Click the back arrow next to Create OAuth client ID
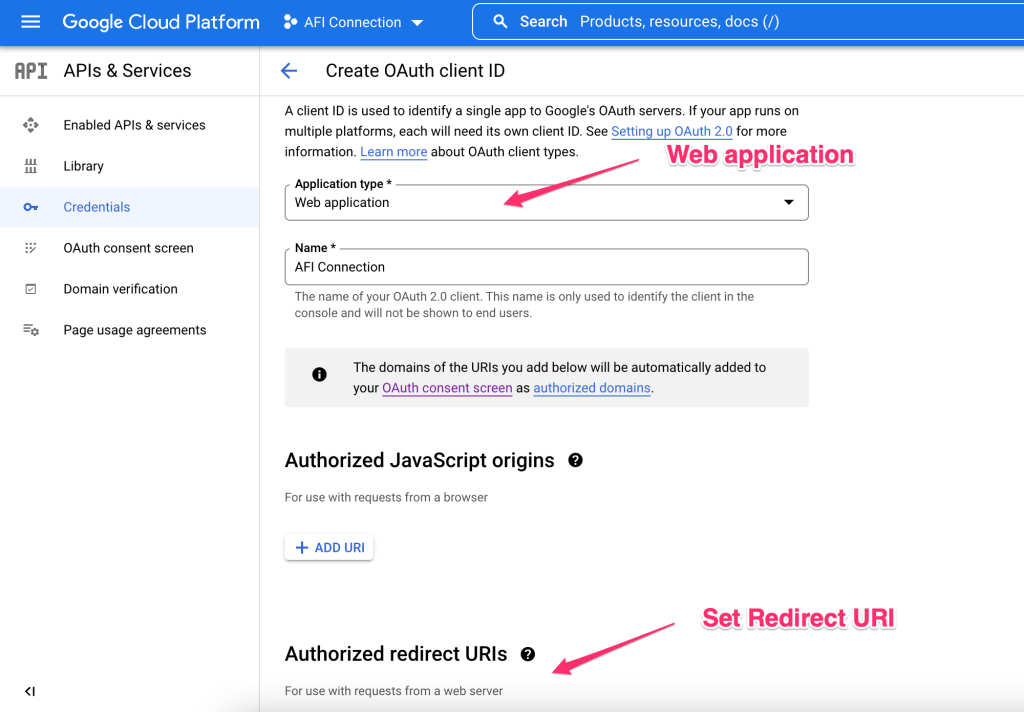Viewport: 1024px width, 712px height. (289, 70)
